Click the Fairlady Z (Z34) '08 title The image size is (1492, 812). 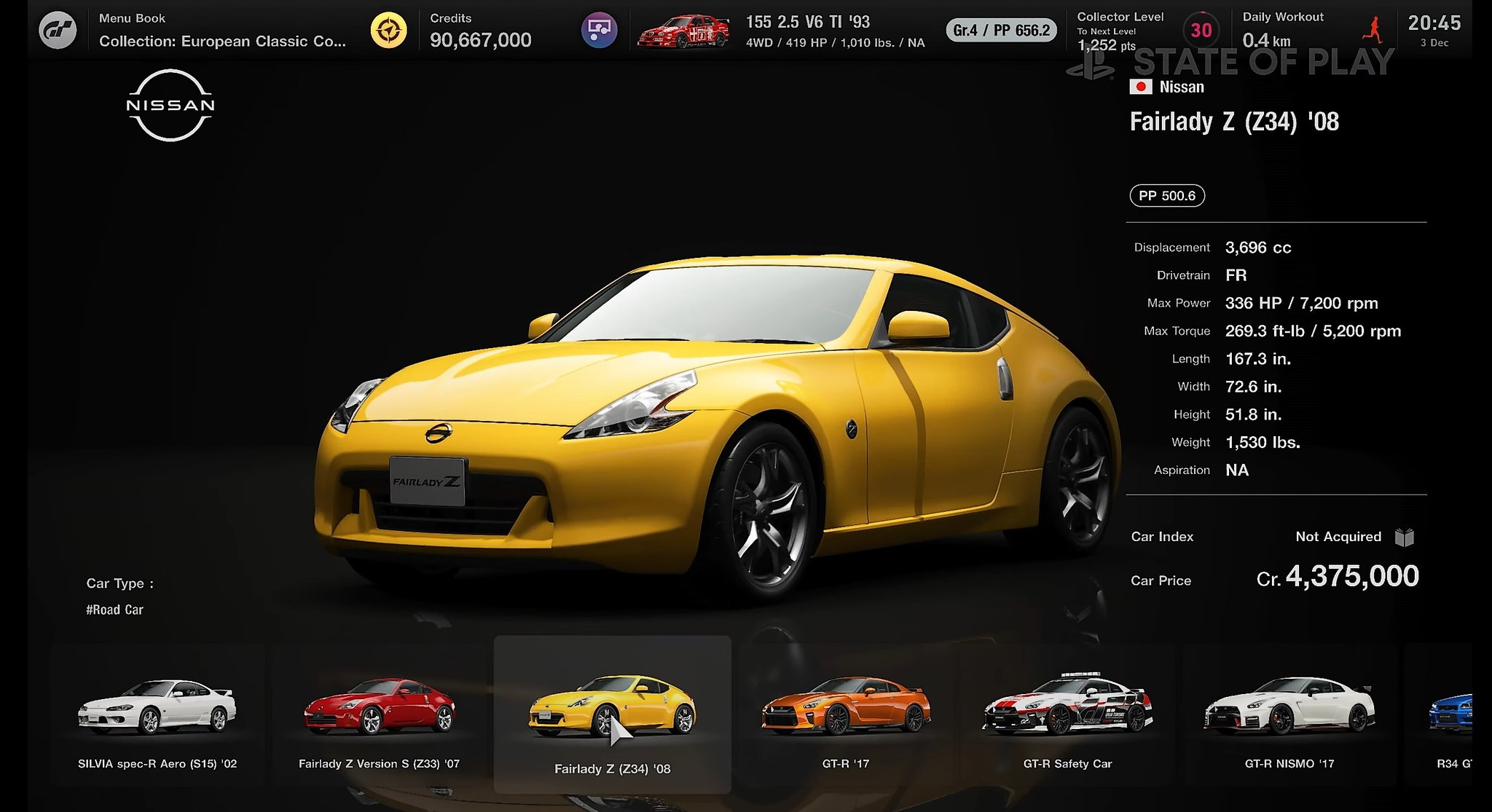[1234, 122]
